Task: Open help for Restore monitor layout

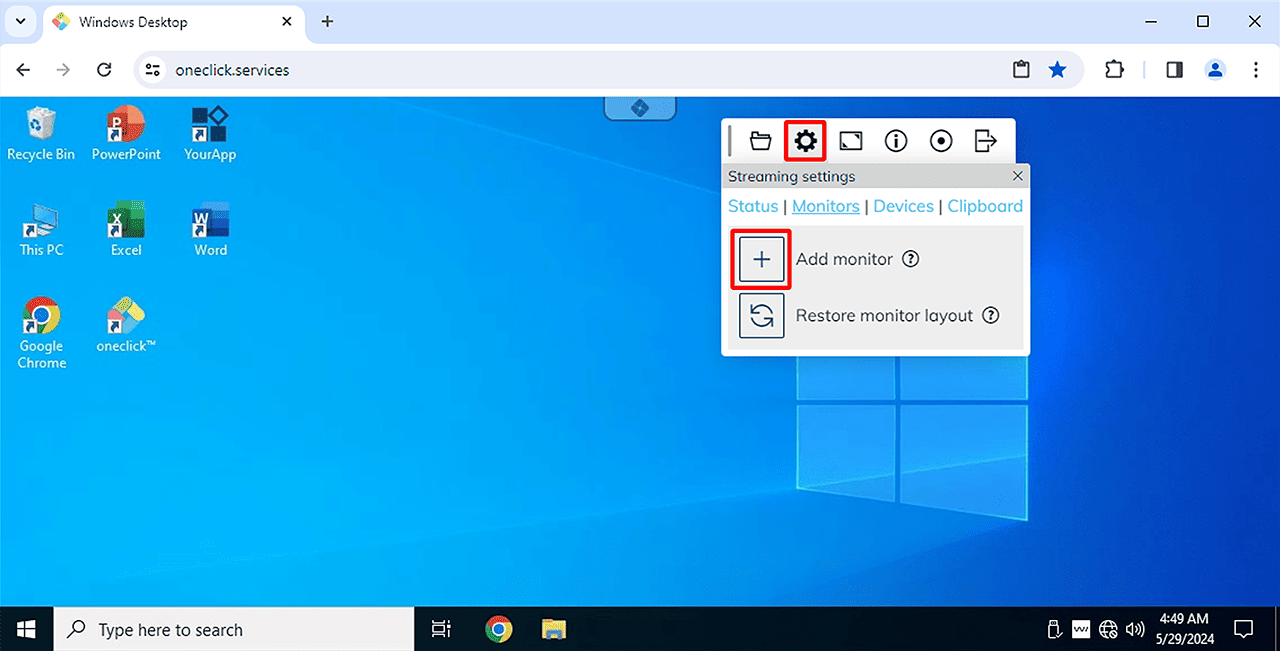Action: coord(990,316)
